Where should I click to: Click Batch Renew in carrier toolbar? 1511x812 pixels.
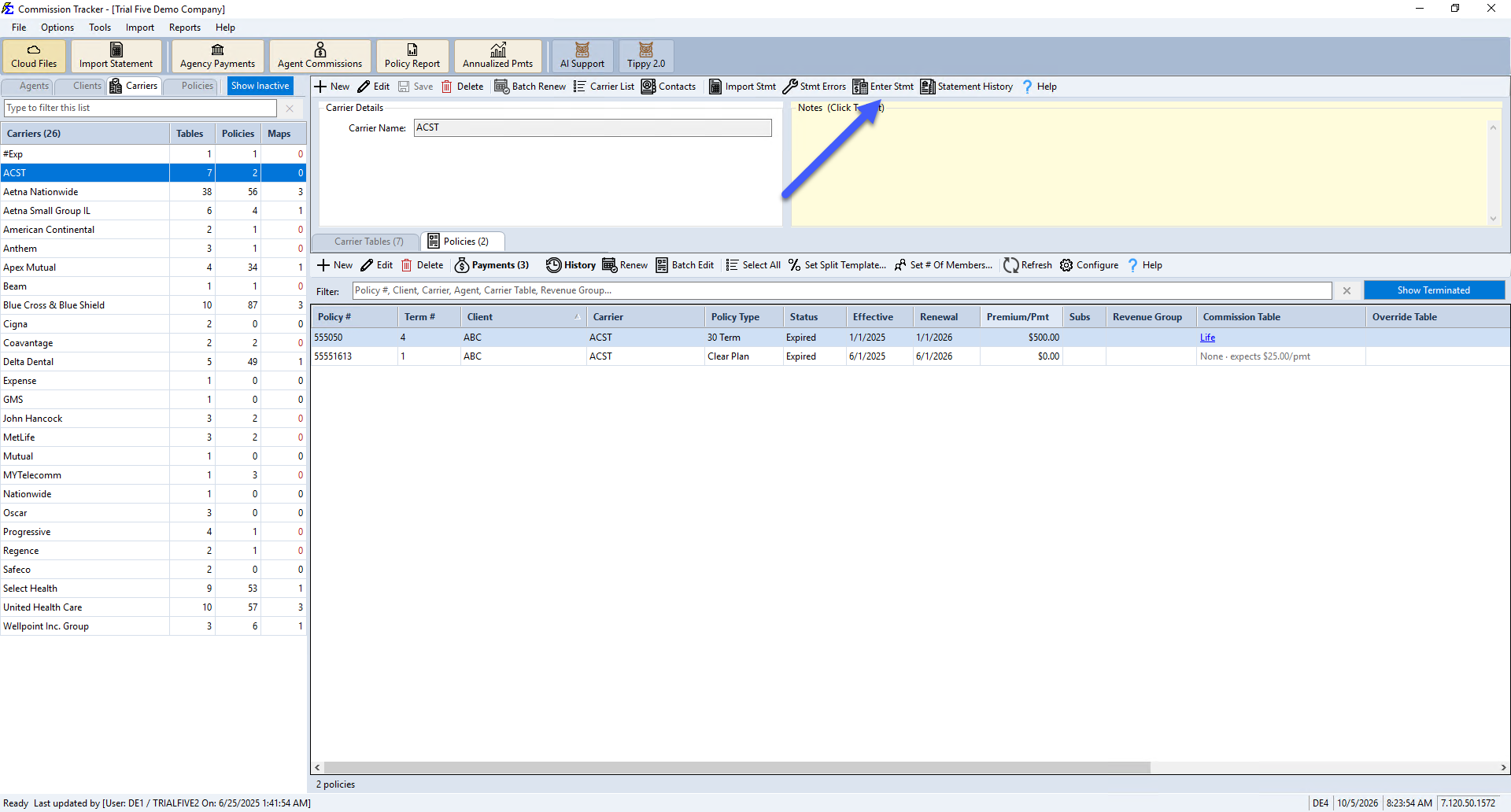coord(530,87)
